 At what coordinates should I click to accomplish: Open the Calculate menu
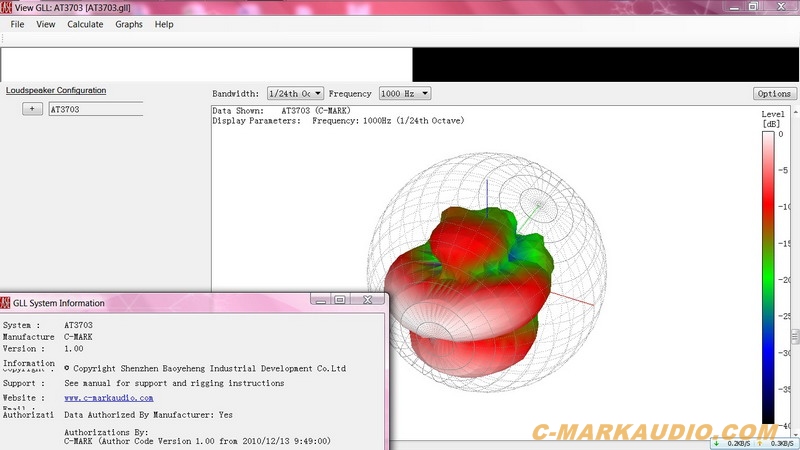point(85,24)
